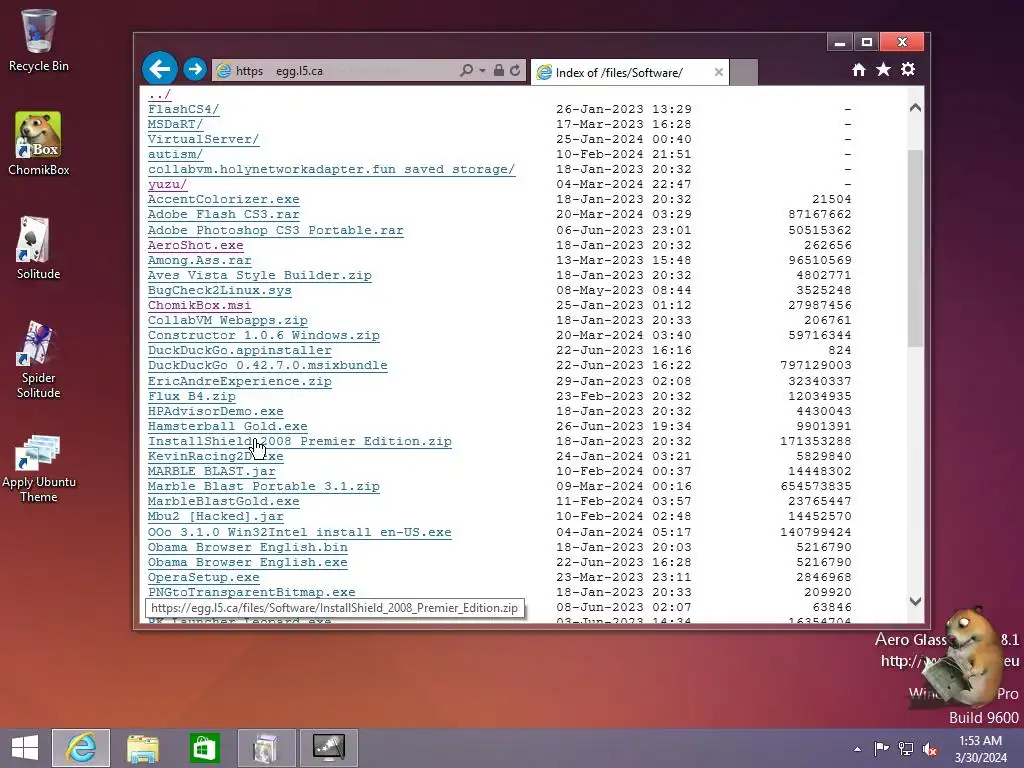Screen dimensions: 1024x768
Task: Download AccentColorizer.exe
Action: coord(223,199)
